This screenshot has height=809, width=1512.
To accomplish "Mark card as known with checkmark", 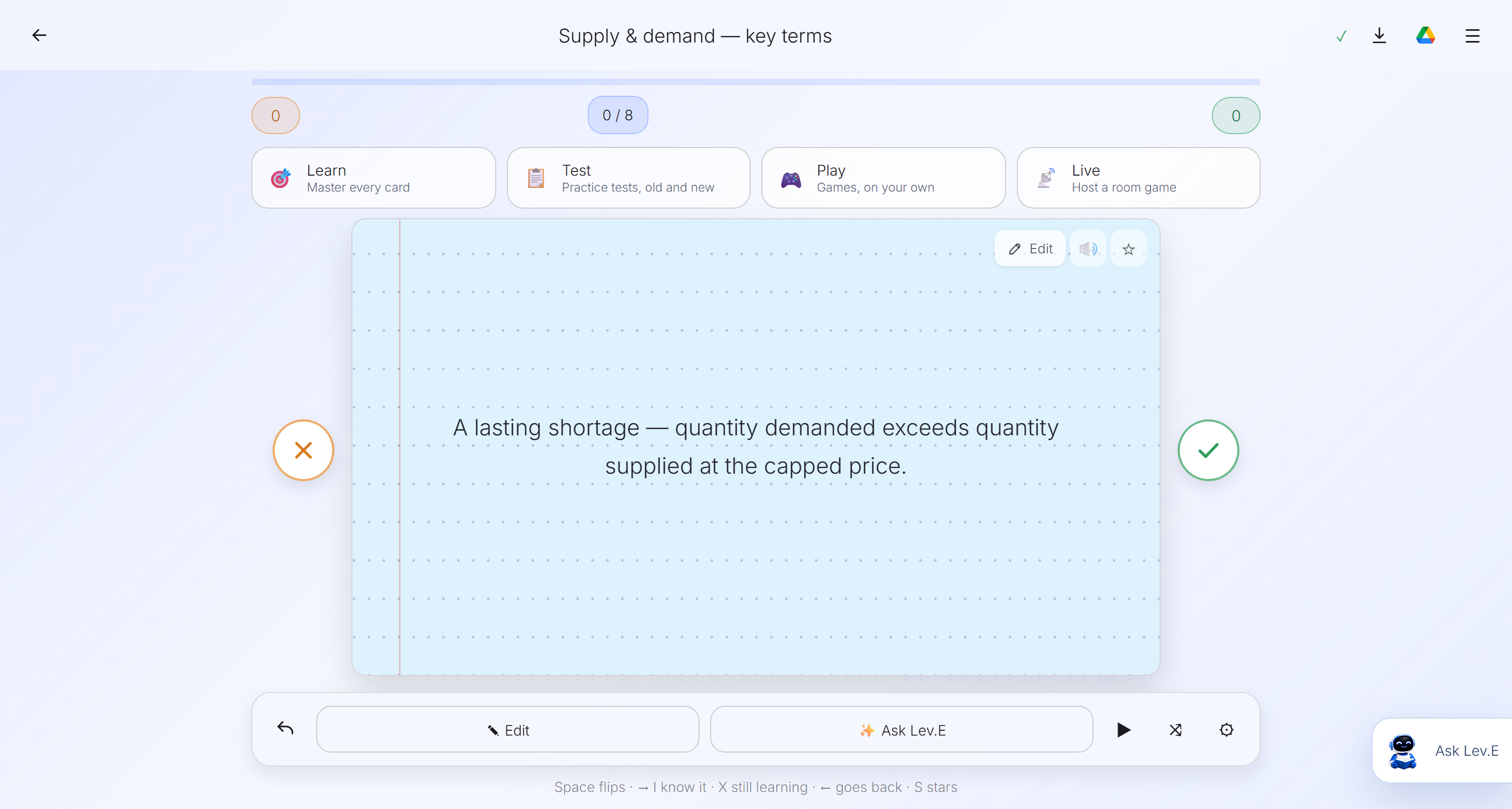I will click(x=1208, y=450).
